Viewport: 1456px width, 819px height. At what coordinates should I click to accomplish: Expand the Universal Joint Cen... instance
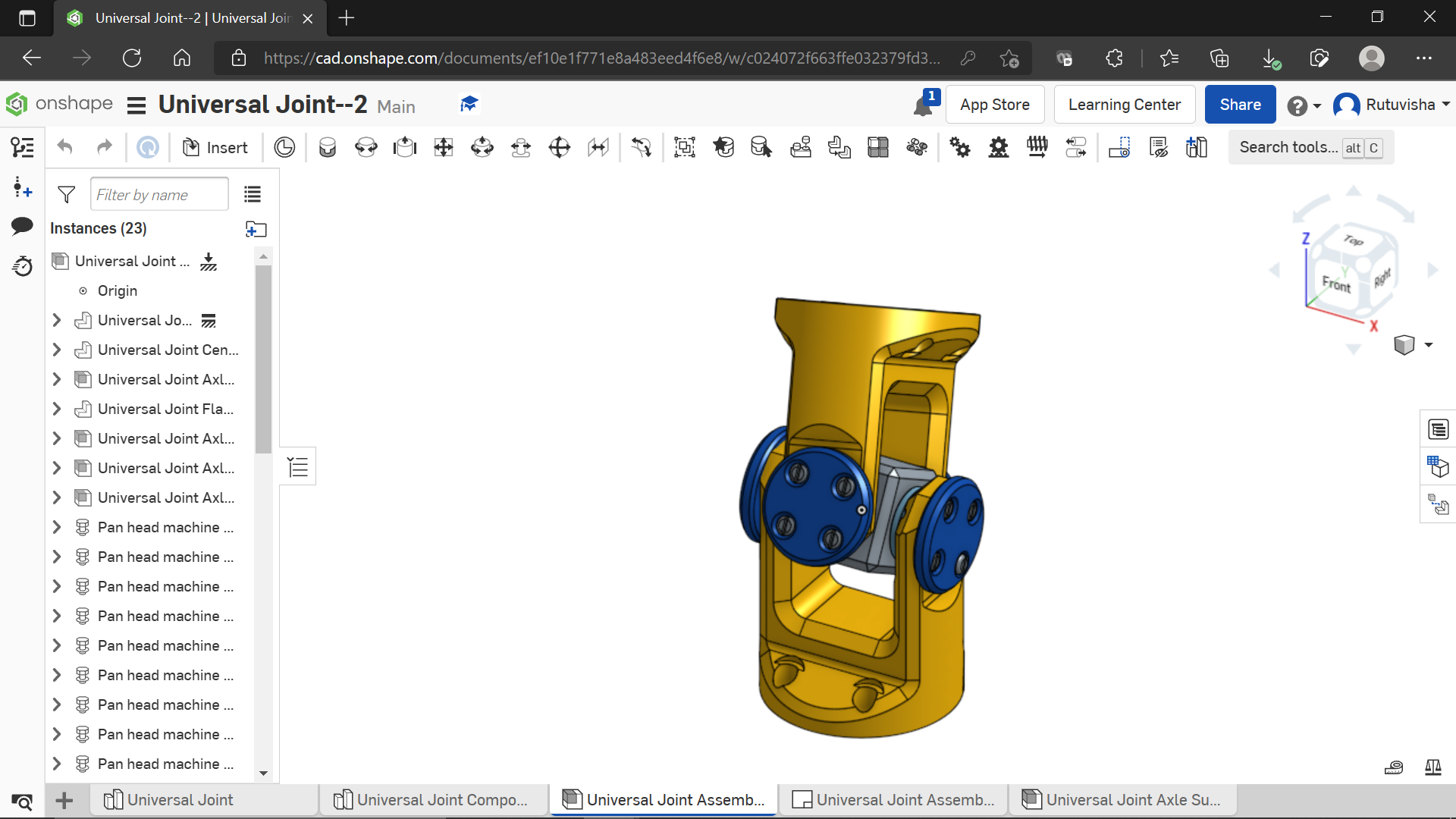click(57, 349)
